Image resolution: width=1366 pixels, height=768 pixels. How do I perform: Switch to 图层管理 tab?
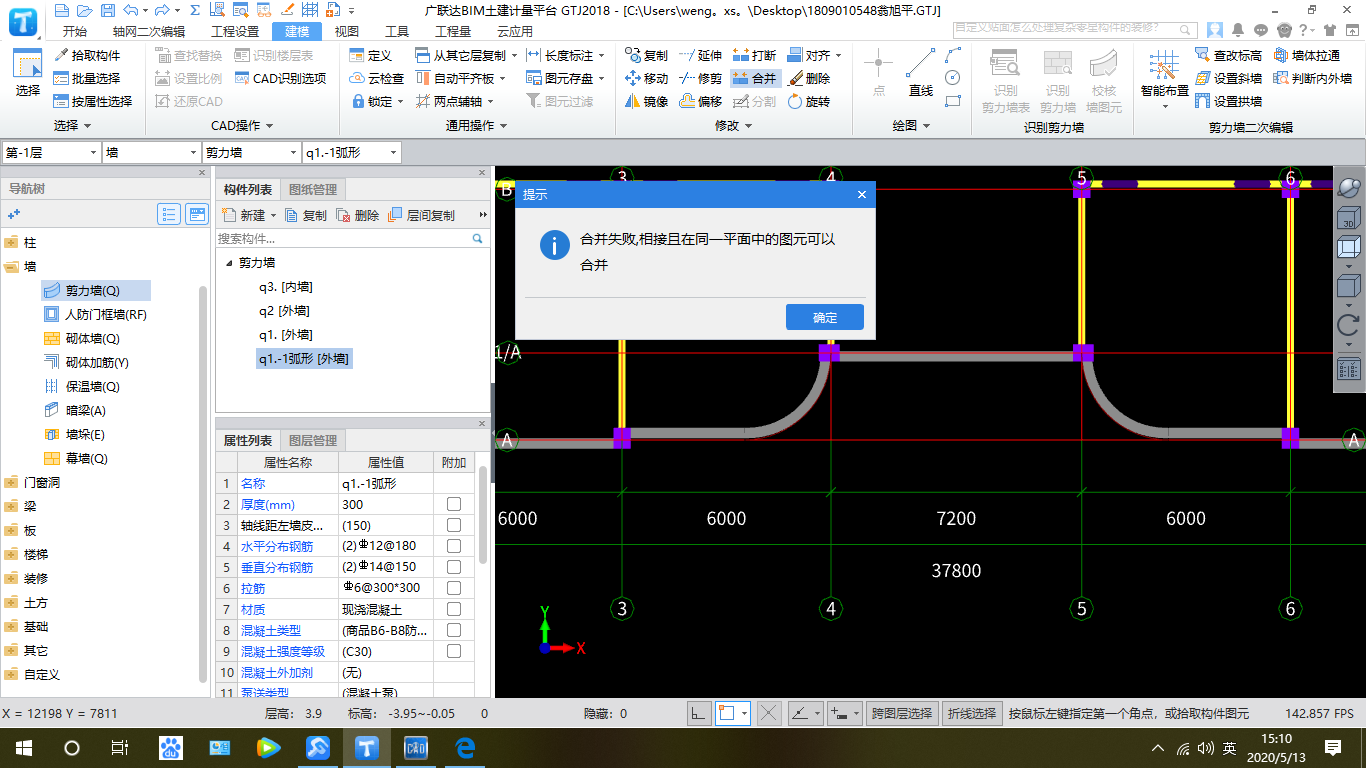(x=313, y=440)
